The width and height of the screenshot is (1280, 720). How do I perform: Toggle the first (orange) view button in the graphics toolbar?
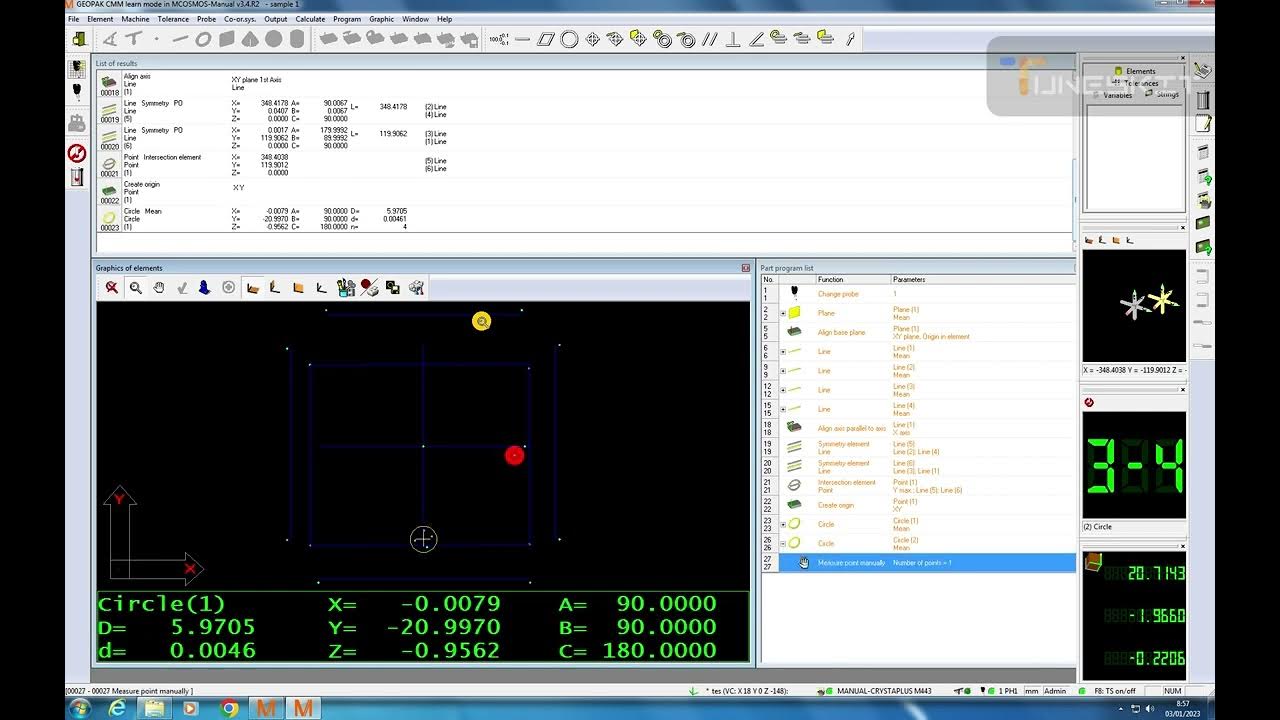(253, 288)
